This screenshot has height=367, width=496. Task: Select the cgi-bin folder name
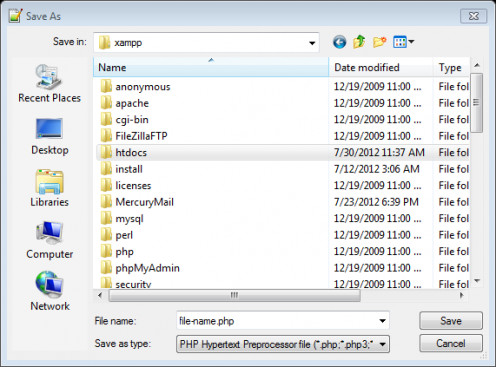tap(132, 120)
